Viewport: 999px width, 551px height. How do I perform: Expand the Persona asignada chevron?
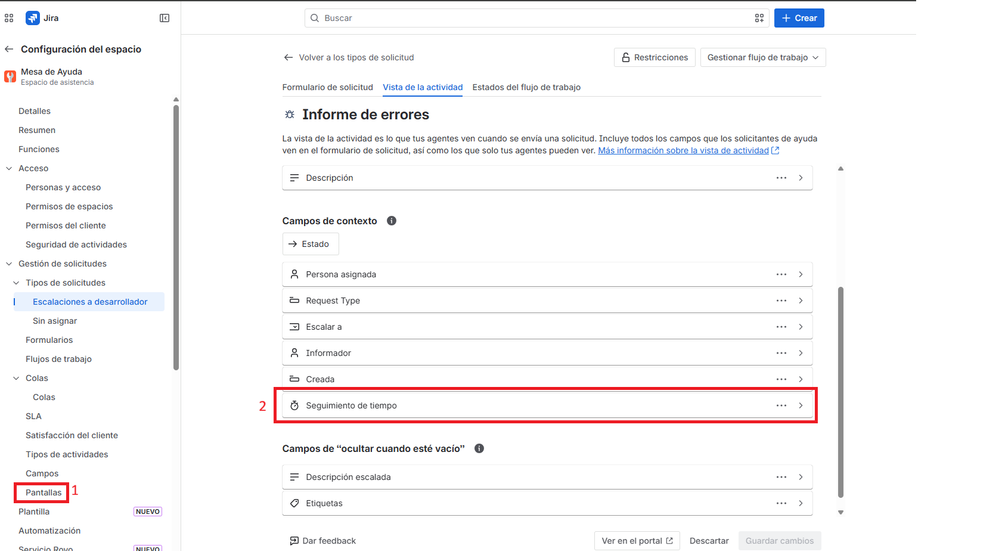coord(801,275)
